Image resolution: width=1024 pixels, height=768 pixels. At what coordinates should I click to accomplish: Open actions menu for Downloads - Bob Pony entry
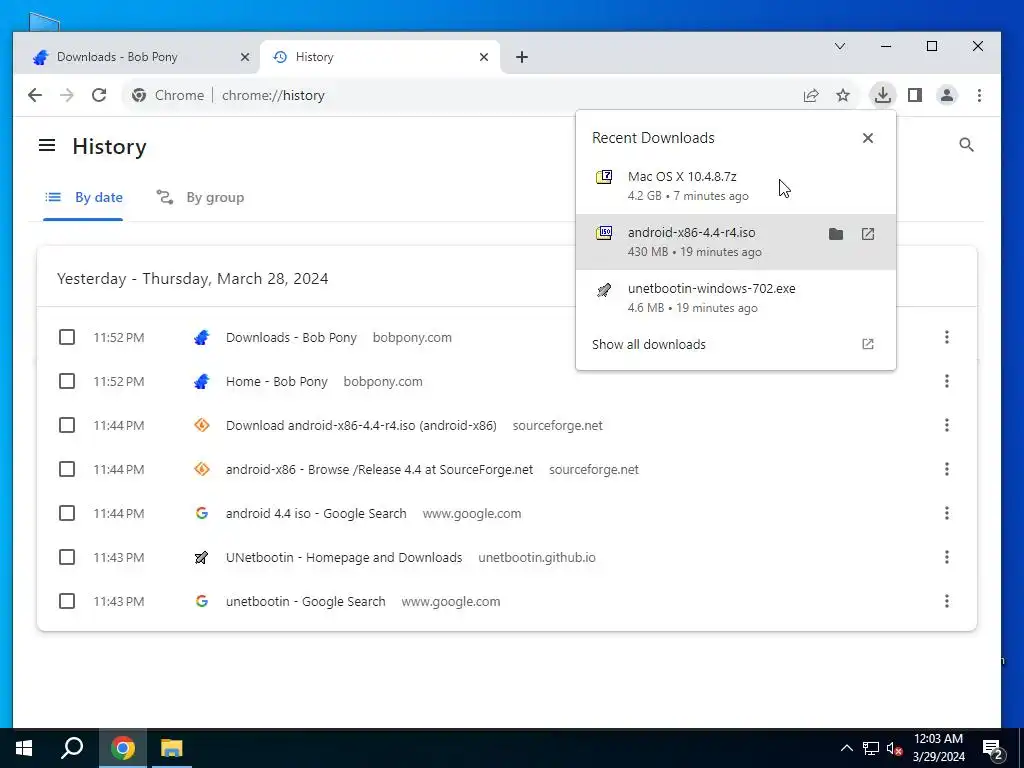tap(946, 337)
